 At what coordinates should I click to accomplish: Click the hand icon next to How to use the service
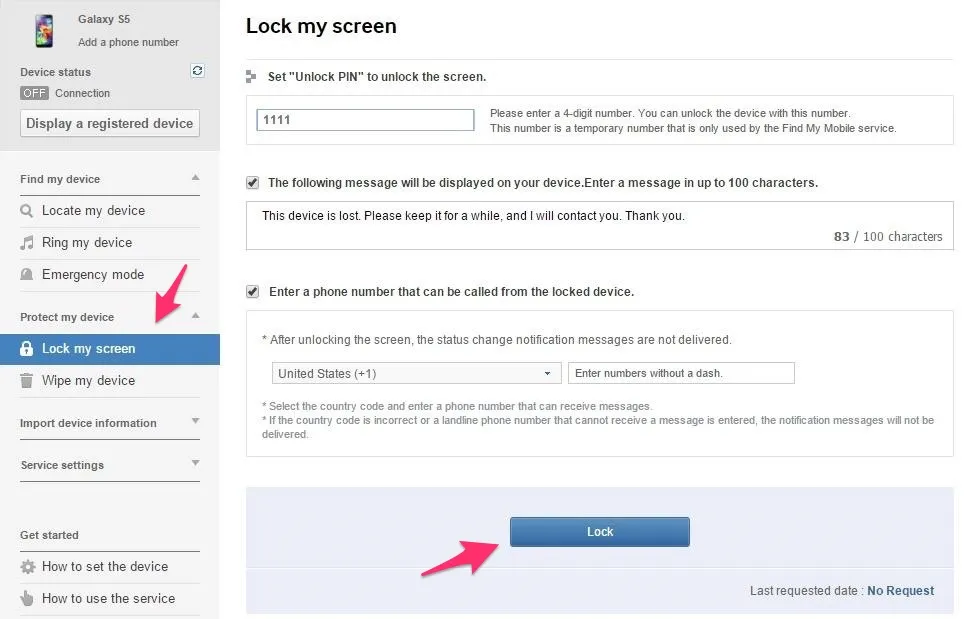27,598
